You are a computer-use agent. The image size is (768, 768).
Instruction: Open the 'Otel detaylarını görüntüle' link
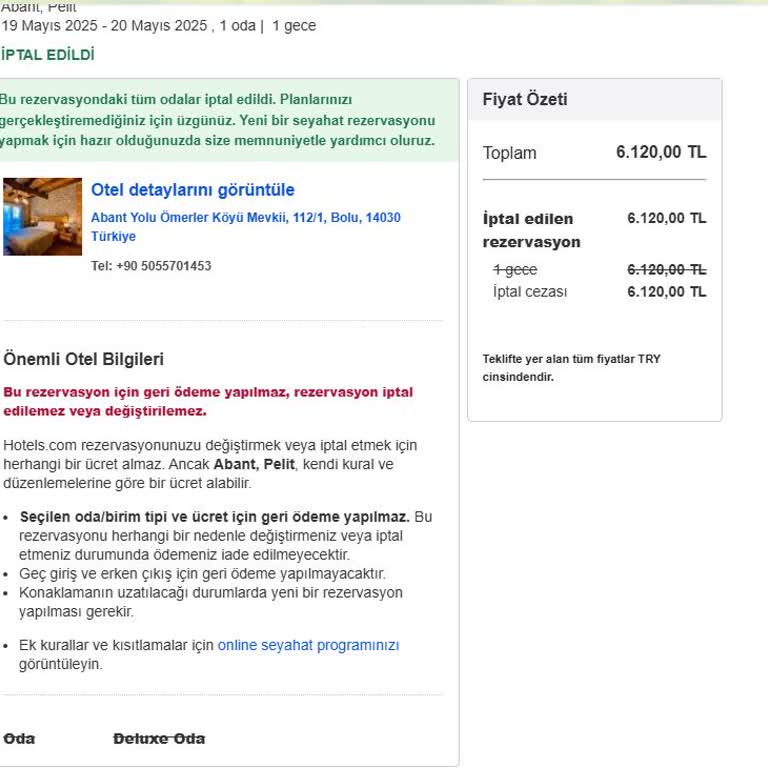(x=192, y=190)
